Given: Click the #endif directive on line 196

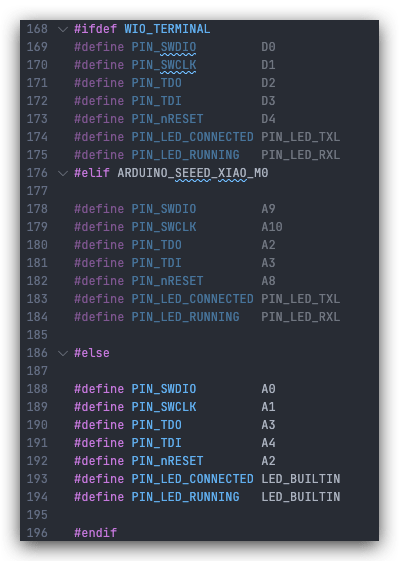Looking at the screenshot, I should (x=96, y=533).
